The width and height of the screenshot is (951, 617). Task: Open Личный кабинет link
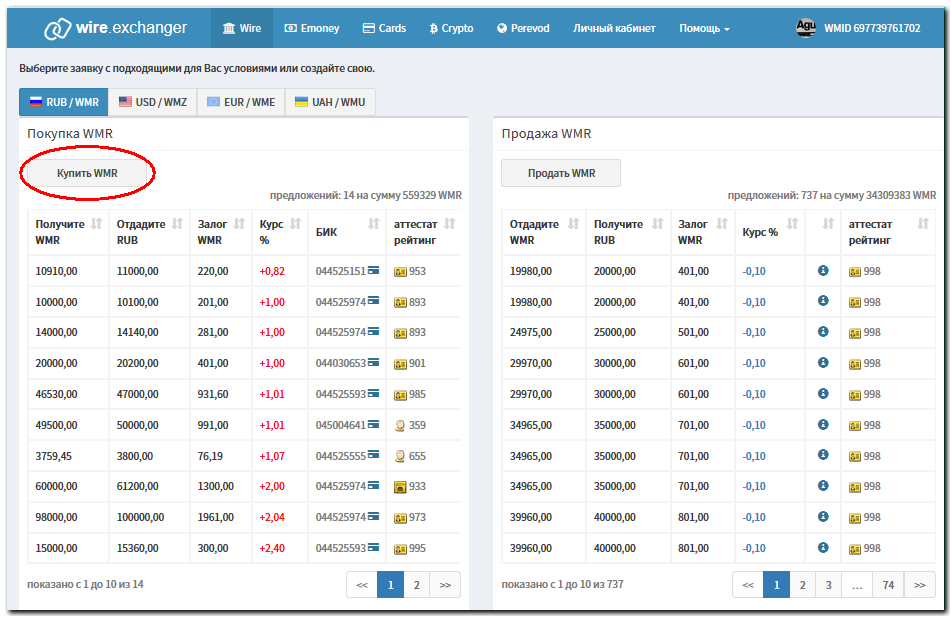pos(614,29)
